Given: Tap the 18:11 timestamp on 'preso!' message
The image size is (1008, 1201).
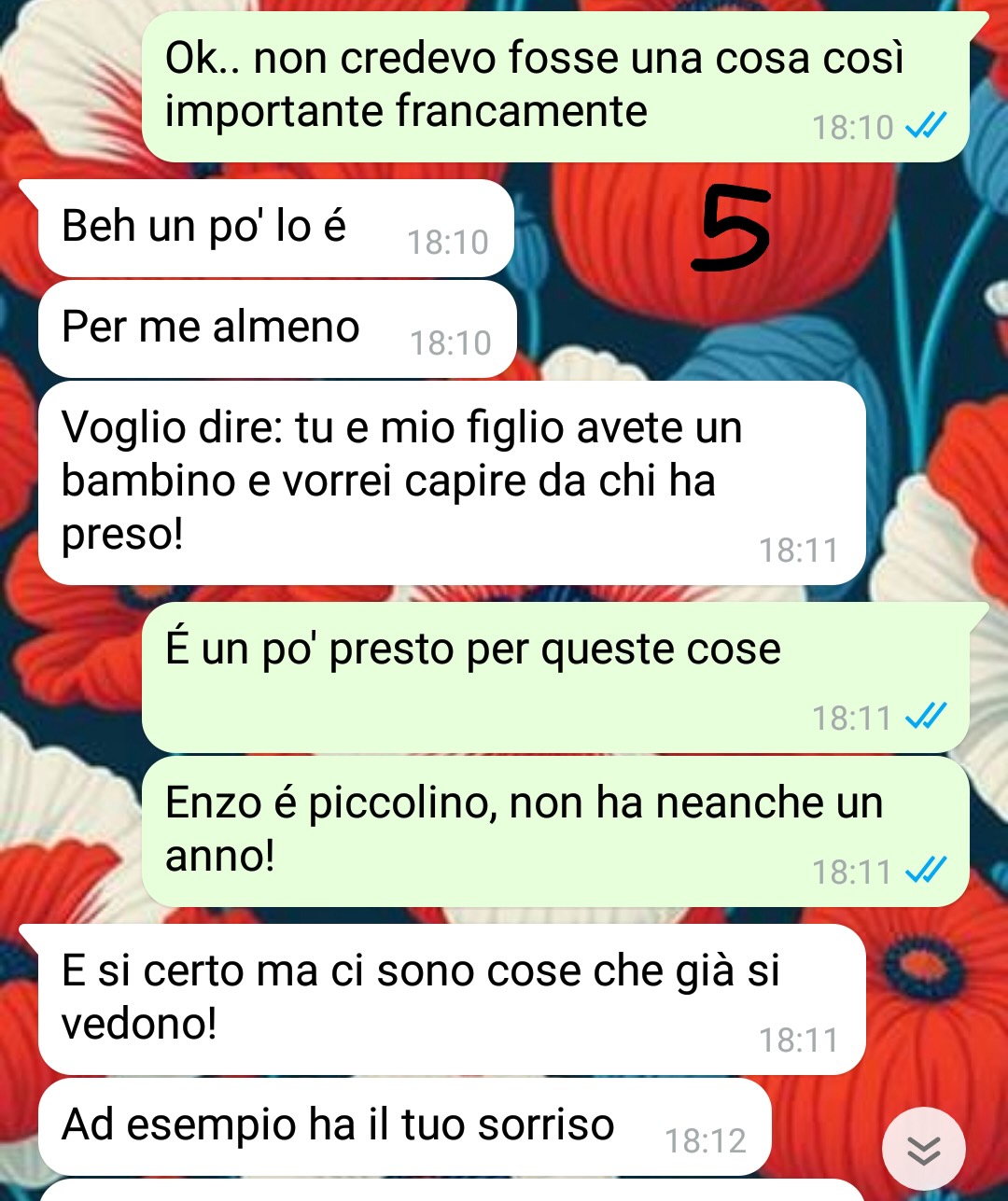Looking at the screenshot, I should click(799, 551).
